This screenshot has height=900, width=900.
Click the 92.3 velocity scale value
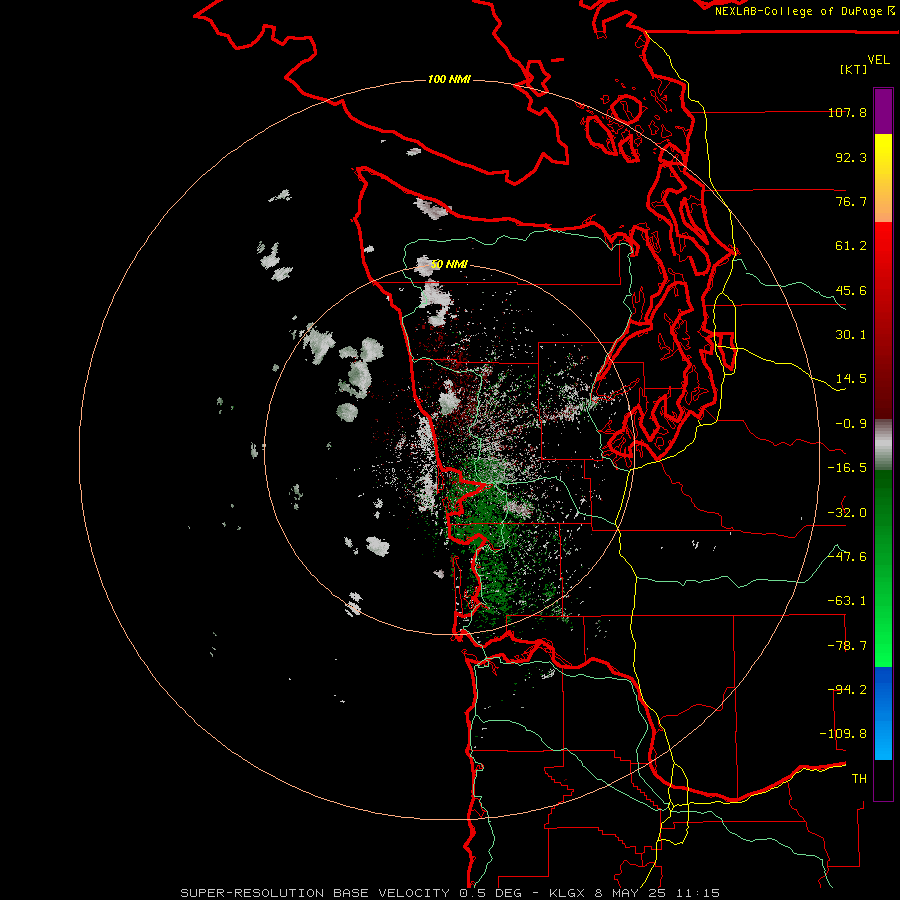point(851,157)
